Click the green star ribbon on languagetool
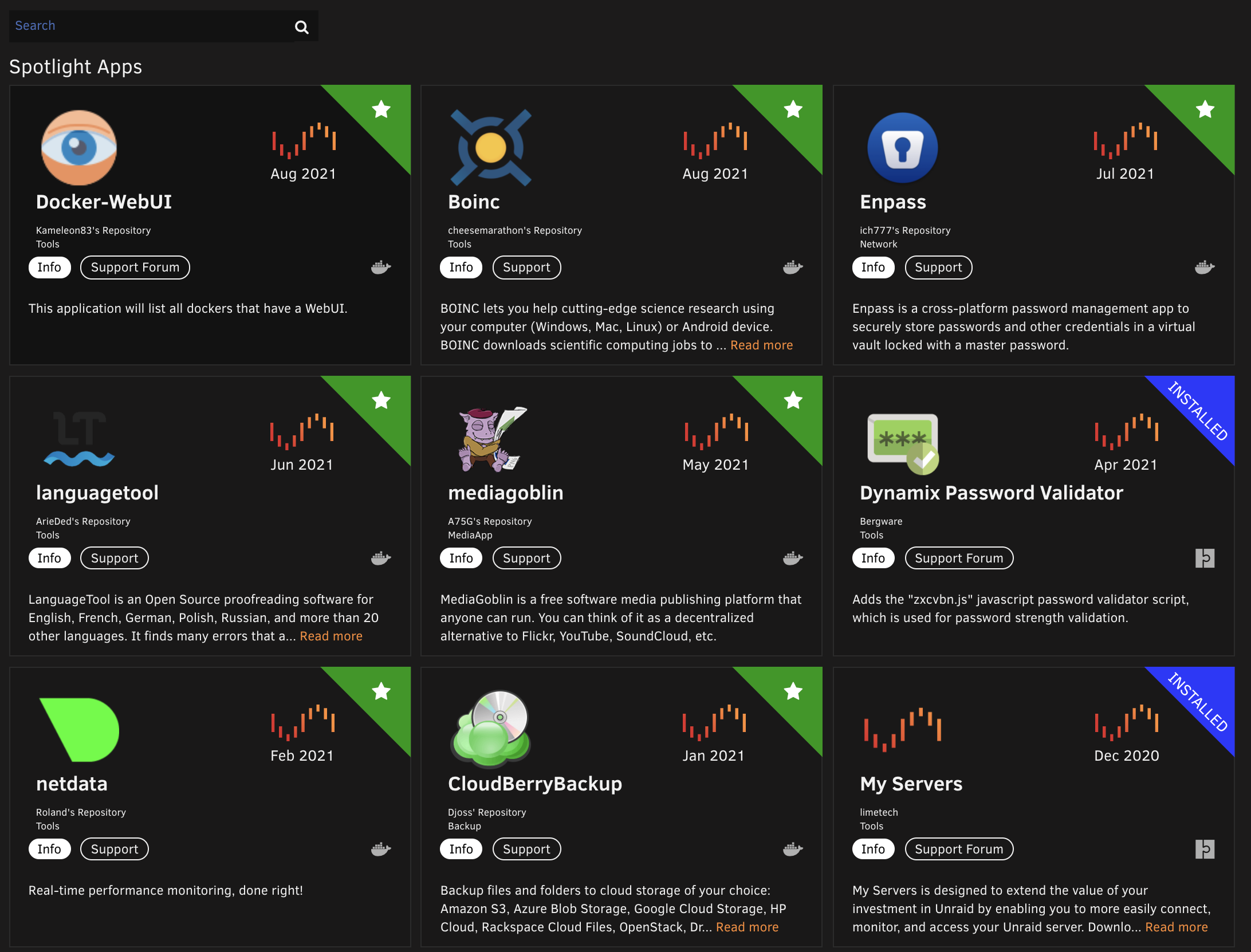Viewport: 1251px width, 952px height. pos(381,400)
